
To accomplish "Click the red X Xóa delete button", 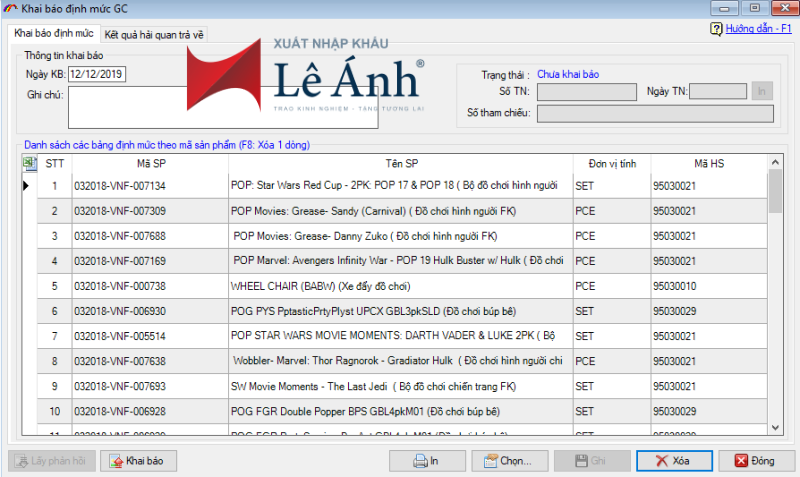I will point(674,461).
